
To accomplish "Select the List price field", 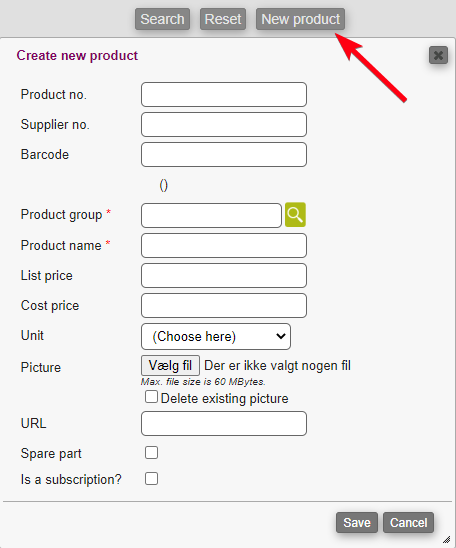I will (224, 276).
